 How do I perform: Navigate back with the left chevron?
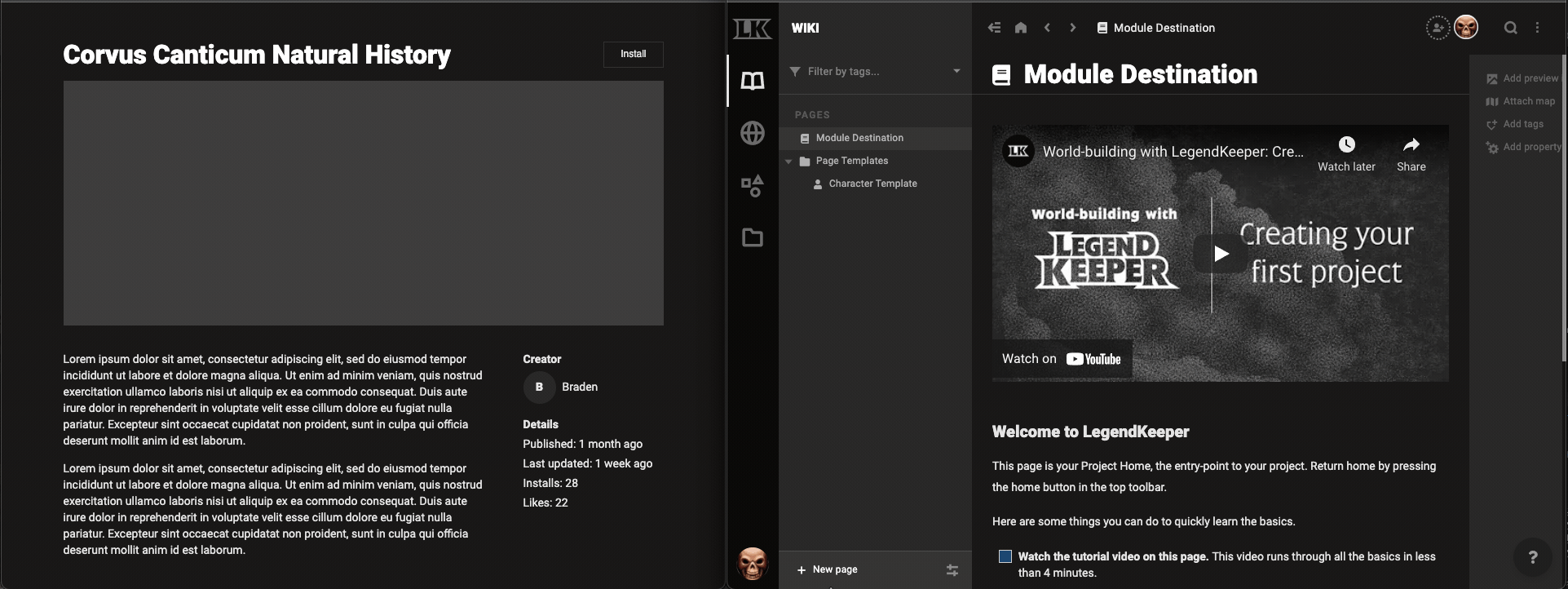tap(1047, 28)
